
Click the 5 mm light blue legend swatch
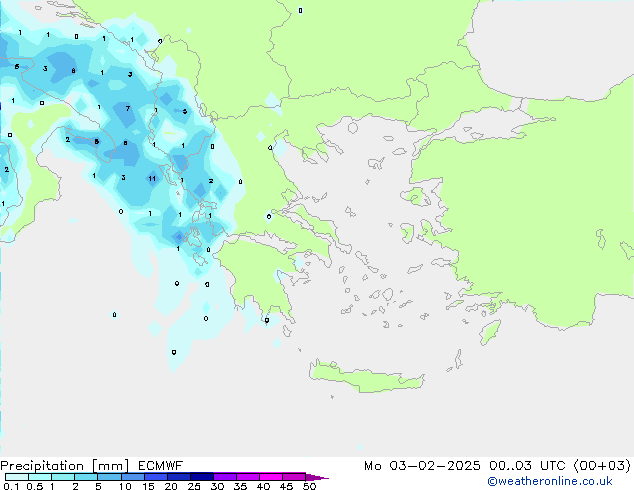pyautogui.click(x=110, y=477)
